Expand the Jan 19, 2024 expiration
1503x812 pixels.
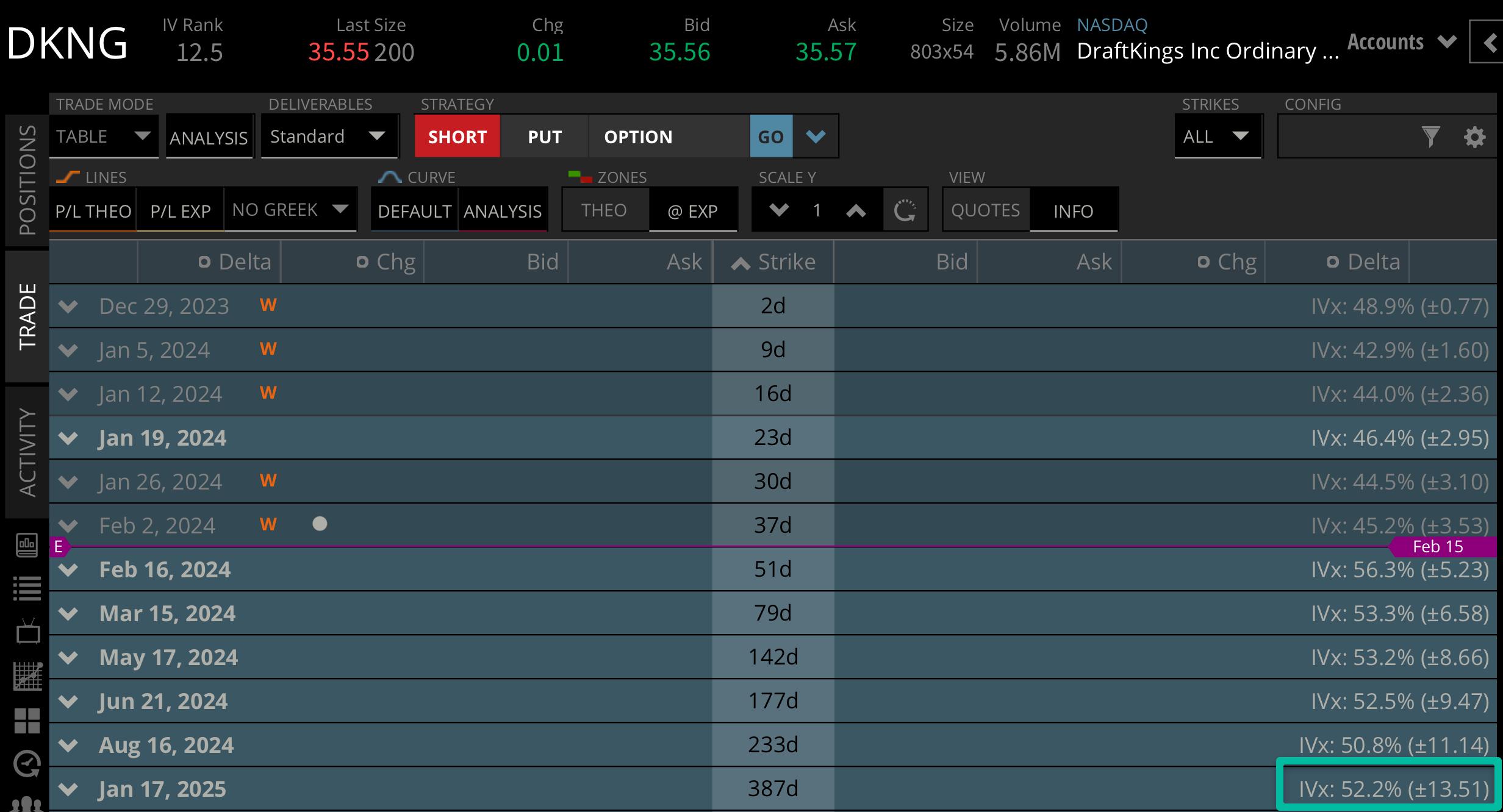(x=68, y=438)
